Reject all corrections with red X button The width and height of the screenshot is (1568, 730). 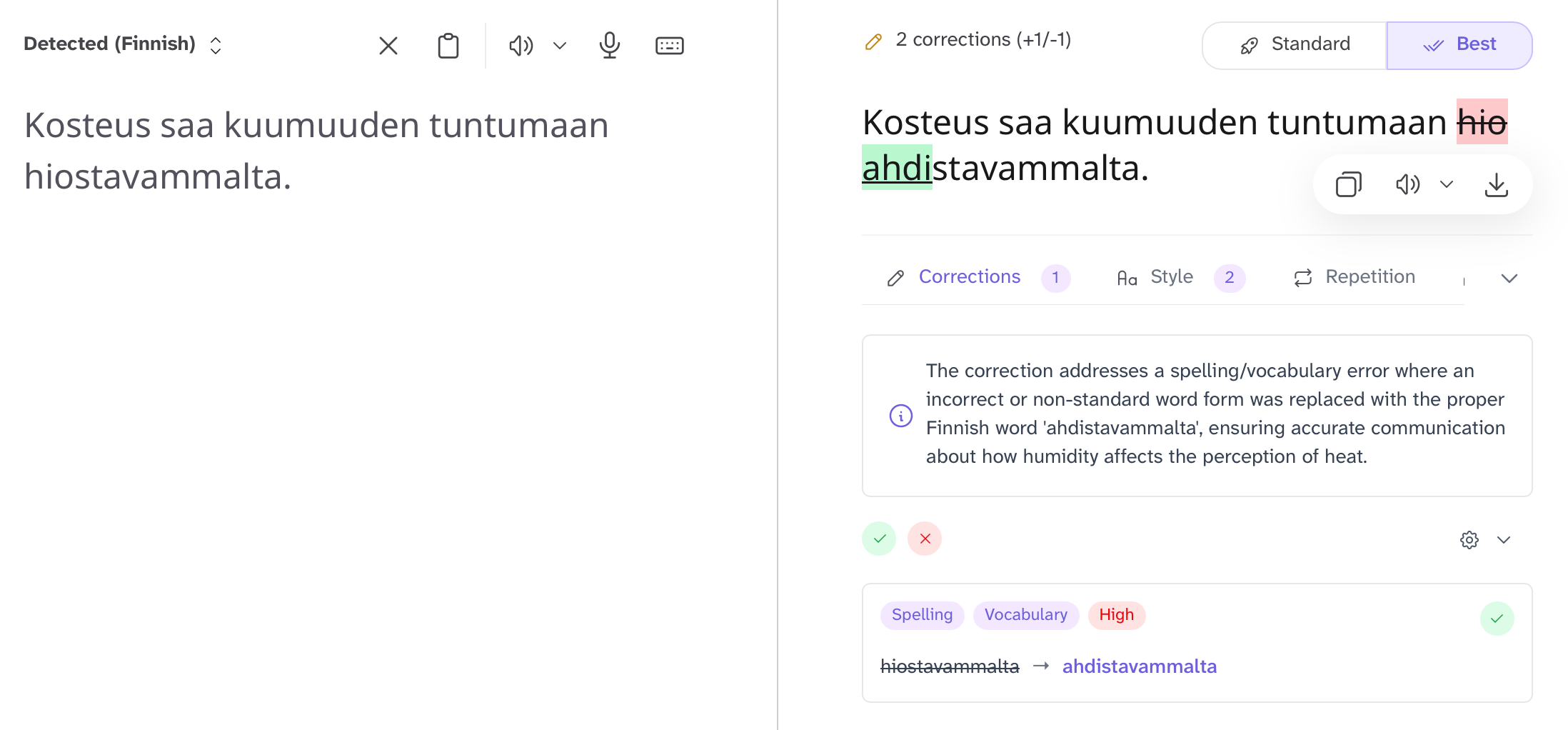click(x=925, y=539)
